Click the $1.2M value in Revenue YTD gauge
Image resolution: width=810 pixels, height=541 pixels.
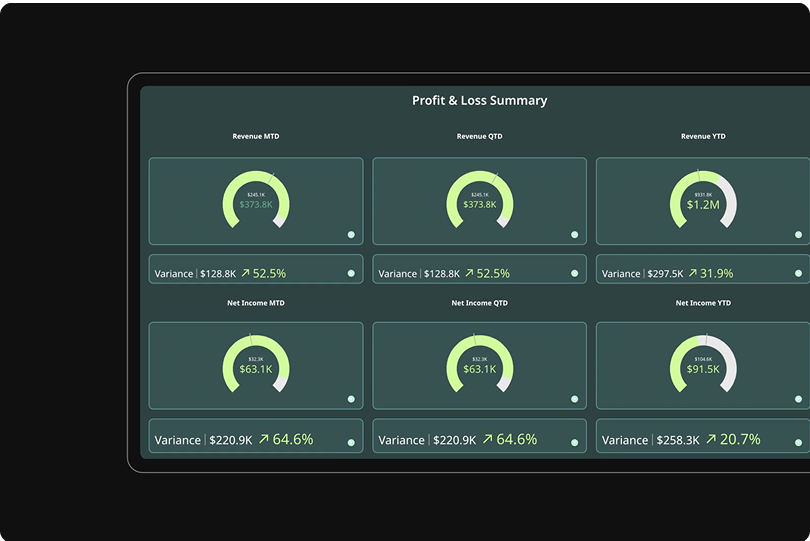[703, 205]
